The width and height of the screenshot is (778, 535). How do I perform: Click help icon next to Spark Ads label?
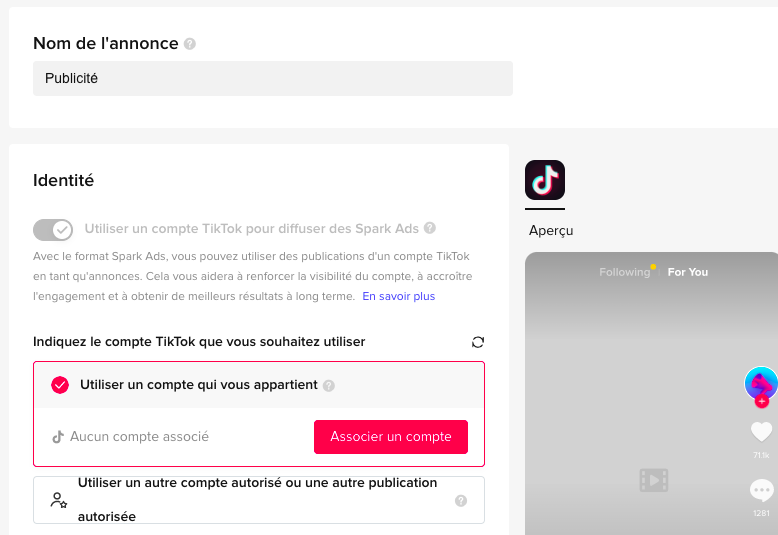430,228
